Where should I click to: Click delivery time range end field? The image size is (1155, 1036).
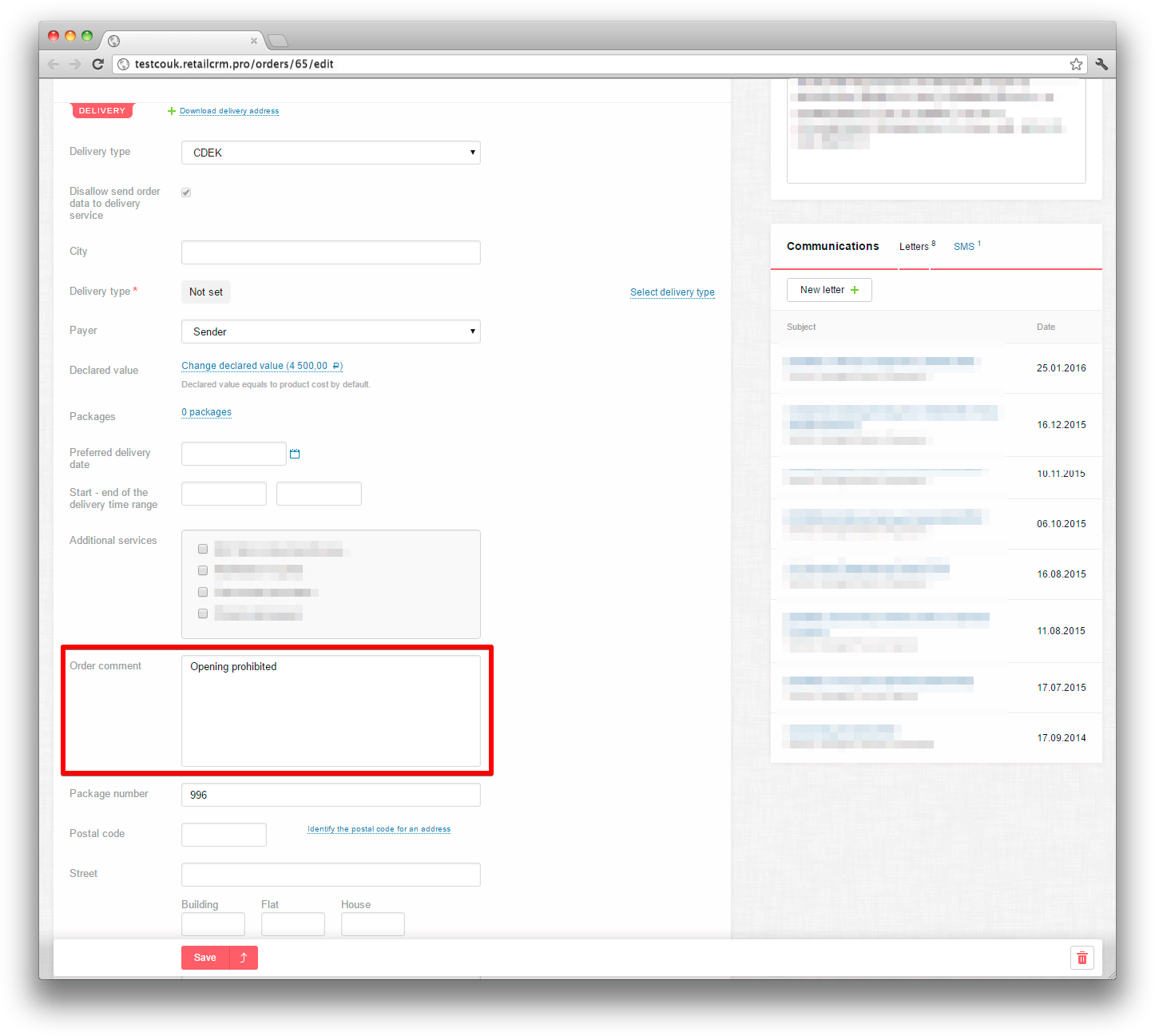point(319,494)
